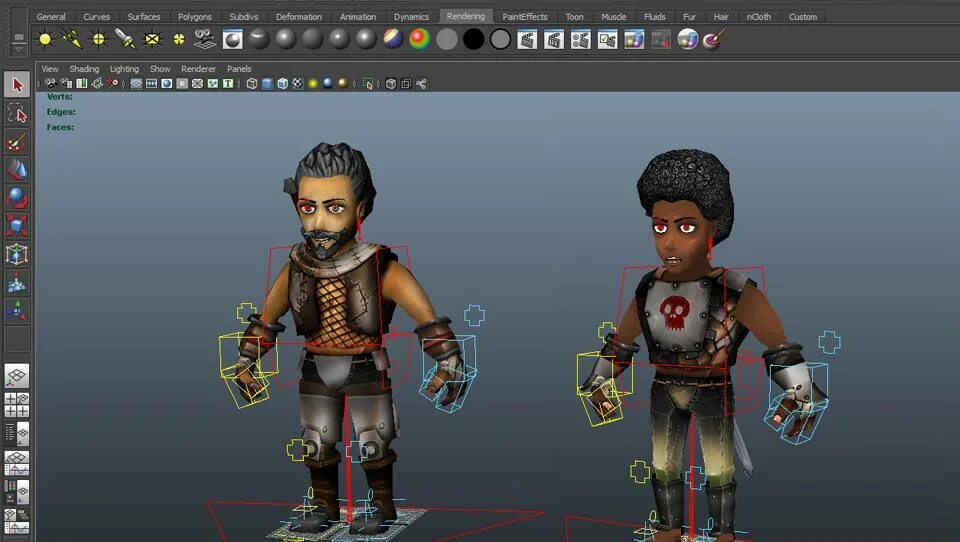Activate the Lasso select tool

point(17,113)
